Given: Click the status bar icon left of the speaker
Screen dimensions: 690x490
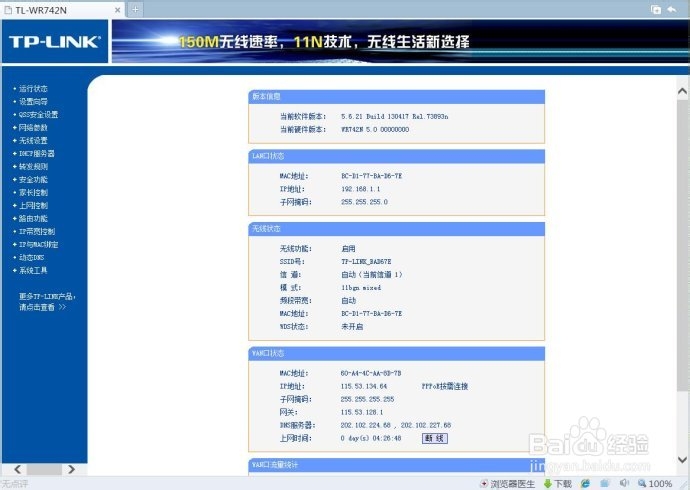Looking at the screenshot, I should coord(605,483).
